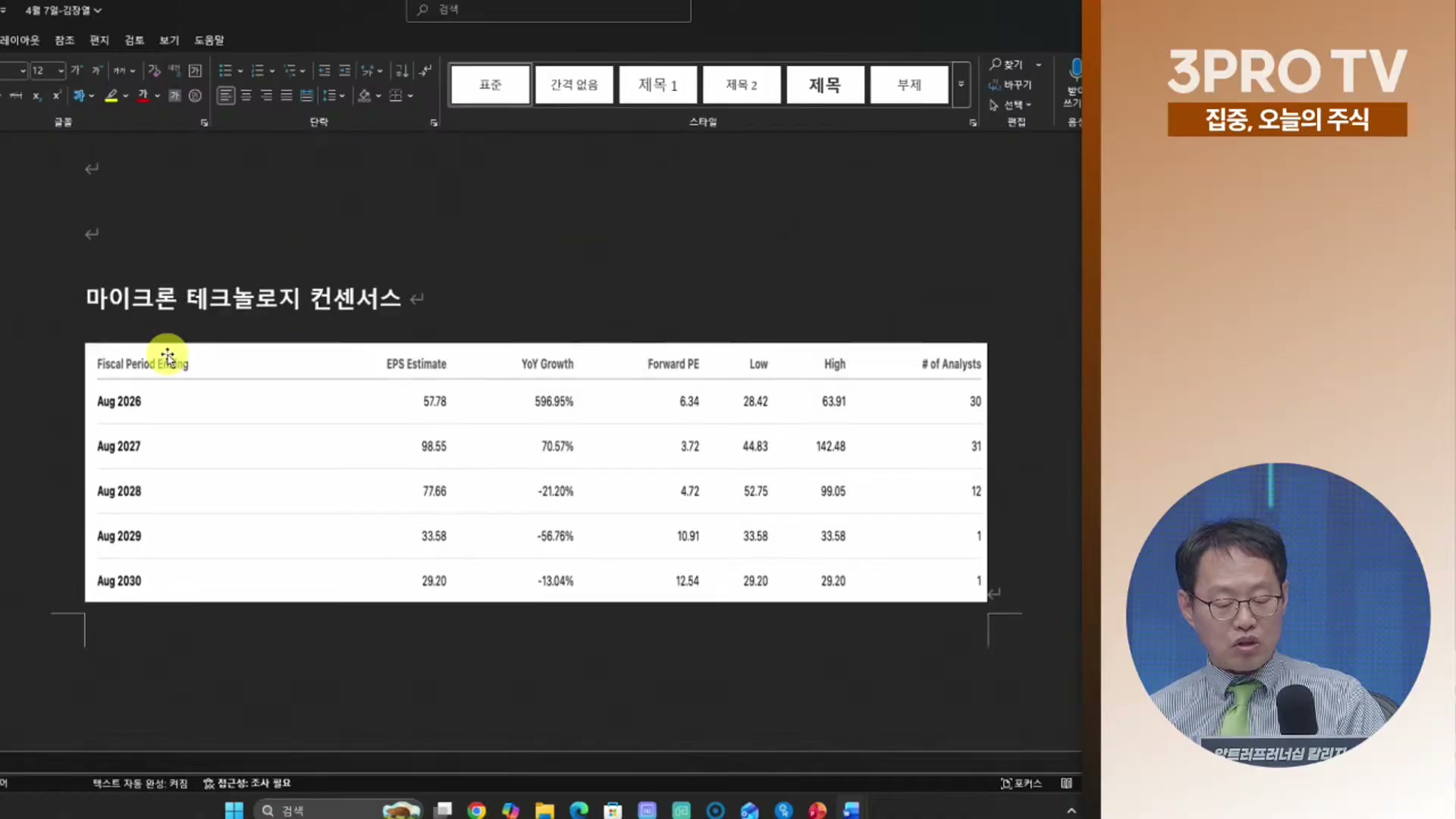Open the 보기 ribbon tab

point(169,40)
